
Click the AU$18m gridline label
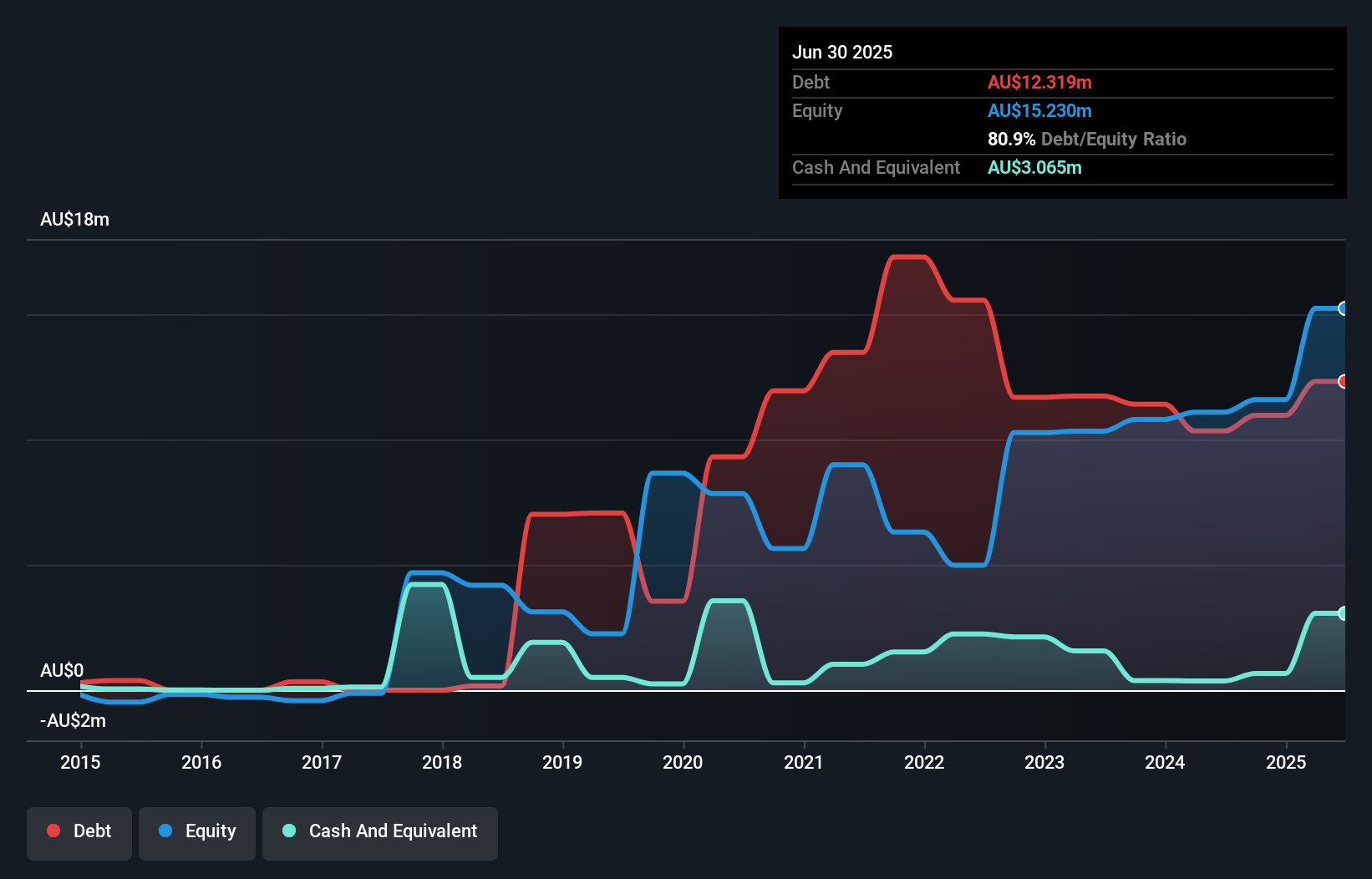74,219
